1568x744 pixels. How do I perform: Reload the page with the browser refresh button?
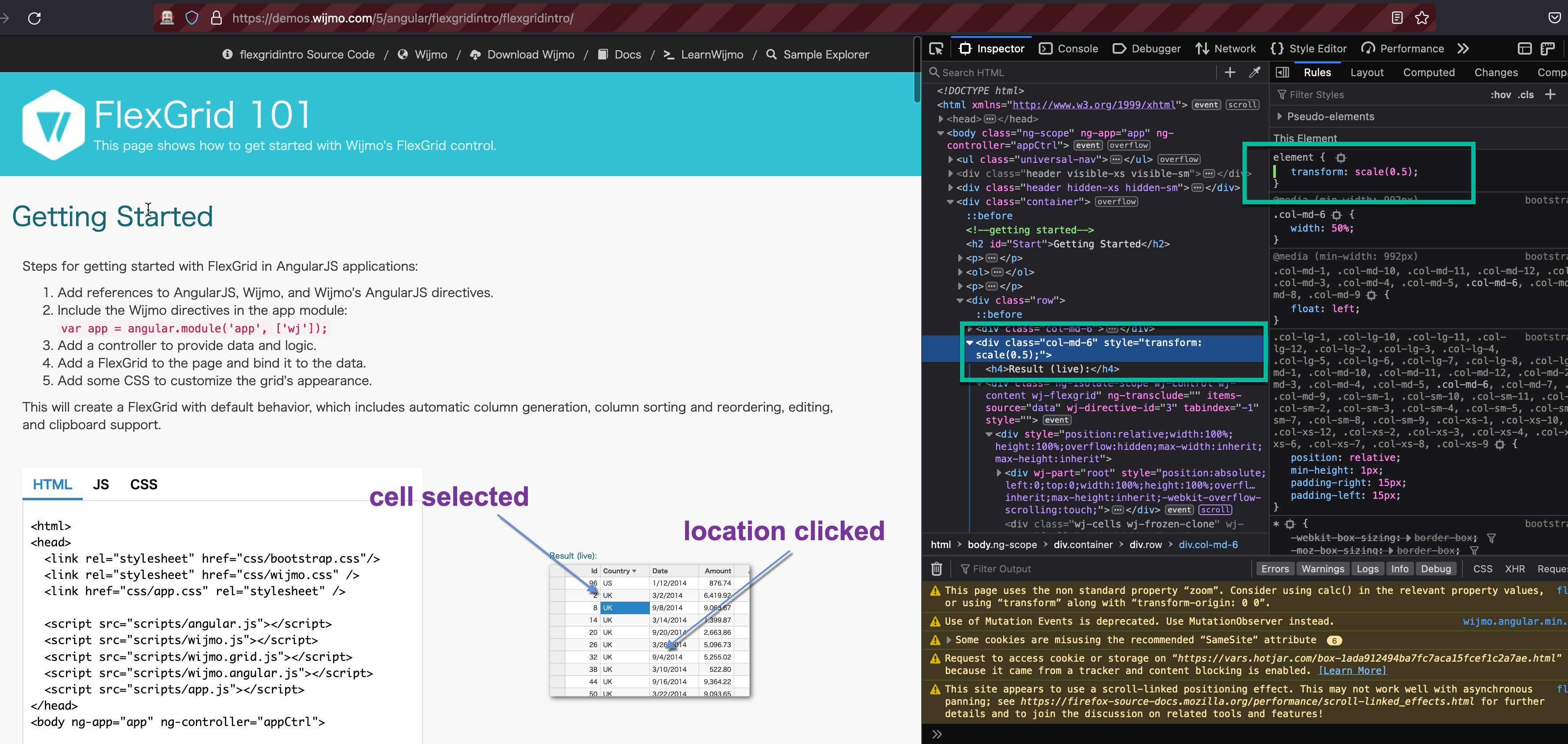[35, 18]
